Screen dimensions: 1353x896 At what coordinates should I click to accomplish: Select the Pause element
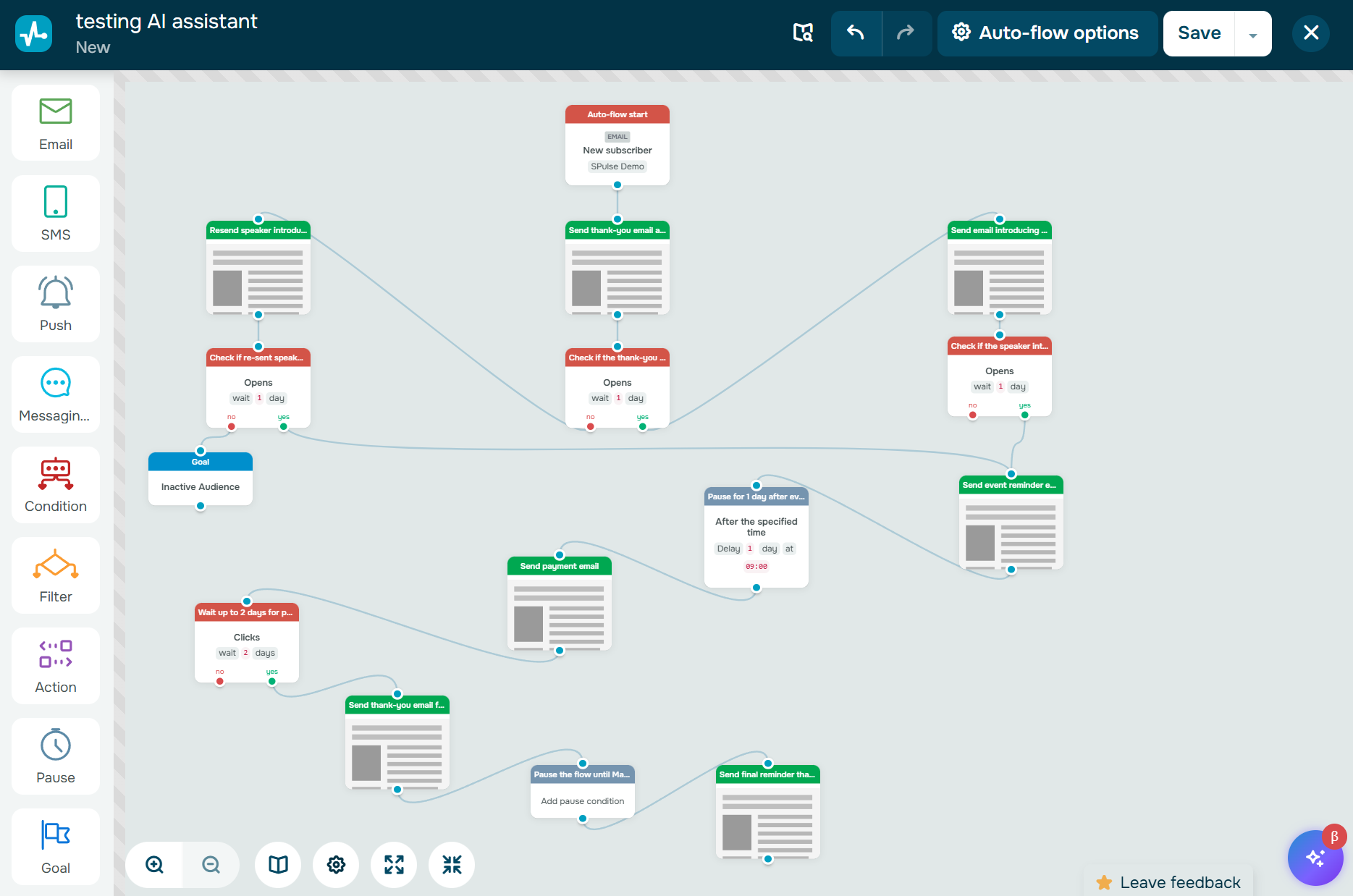tap(55, 756)
